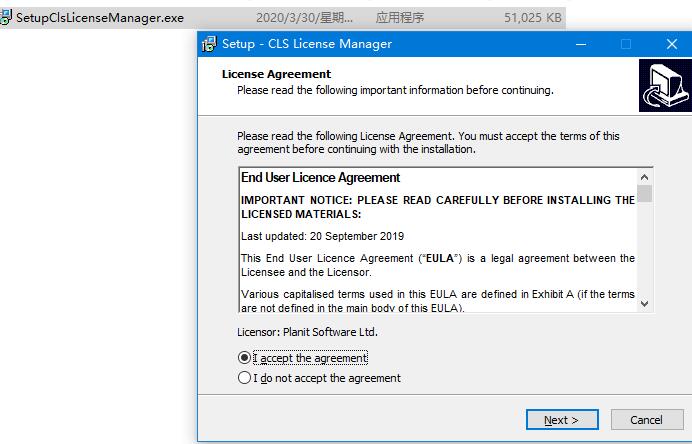Click the Last updated 20 September 2019 text
The width and height of the screenshot is (692, 444).
point(322,236)
